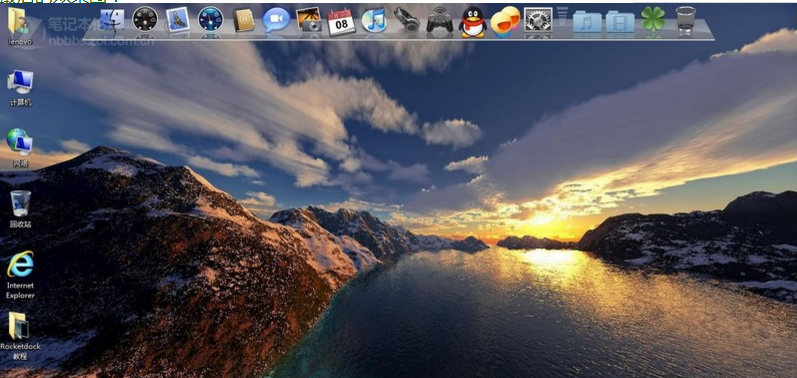The width and height of the screenshot is (797, 378).
Task: Click the green four-leaf clover icon
Action: 653,19
